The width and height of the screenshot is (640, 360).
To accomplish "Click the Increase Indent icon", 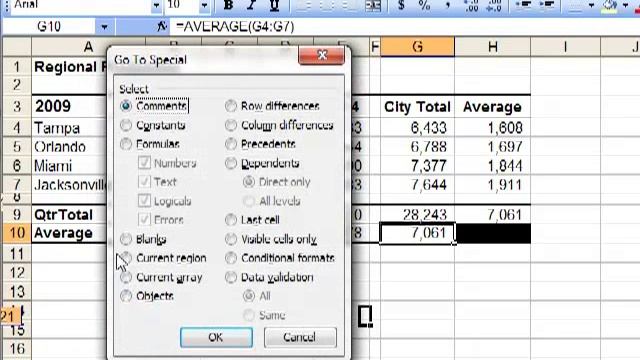I will click(x=546, y=5).
